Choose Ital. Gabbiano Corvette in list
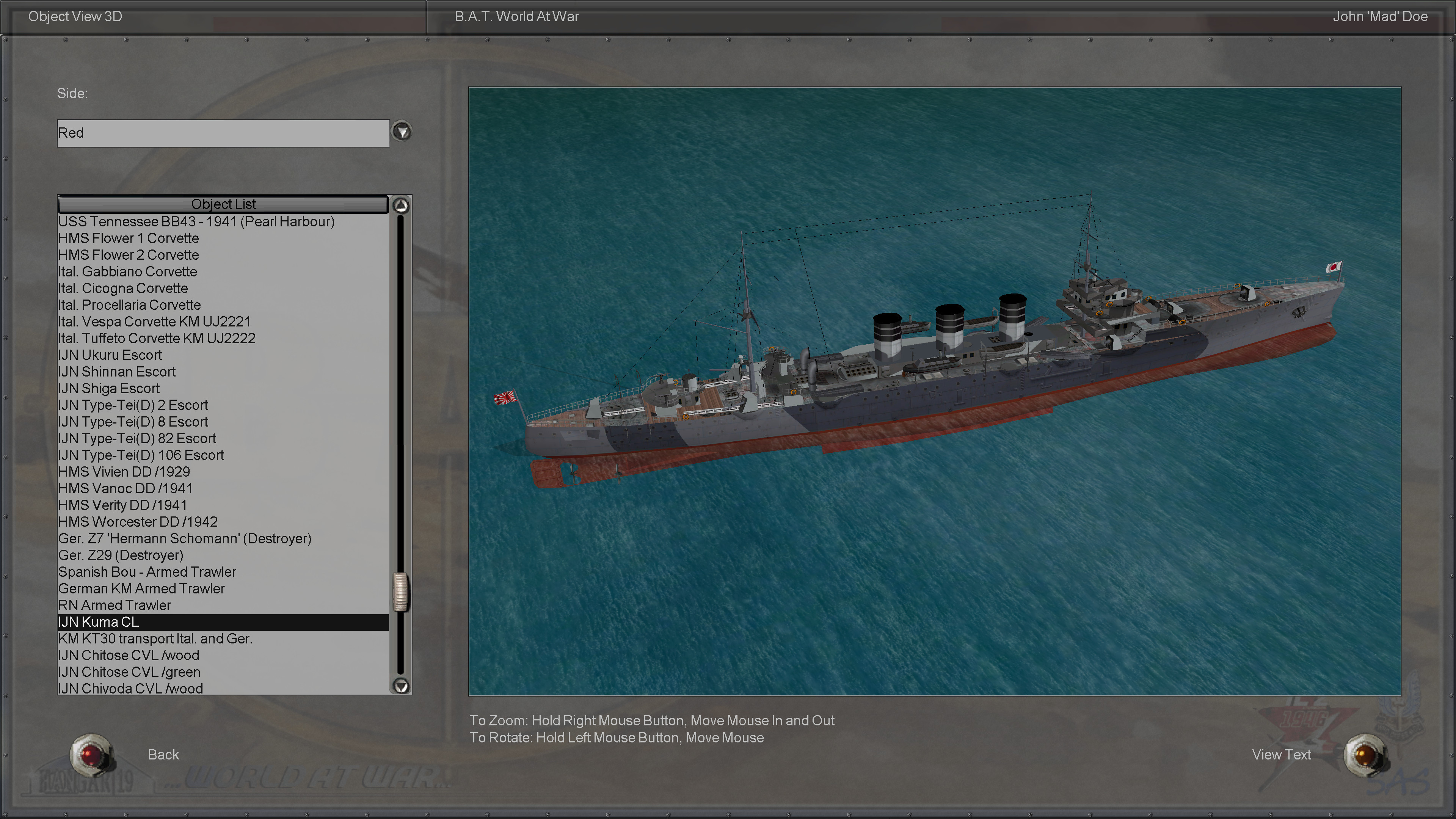 pyautogui.click(x=128, y=272)
